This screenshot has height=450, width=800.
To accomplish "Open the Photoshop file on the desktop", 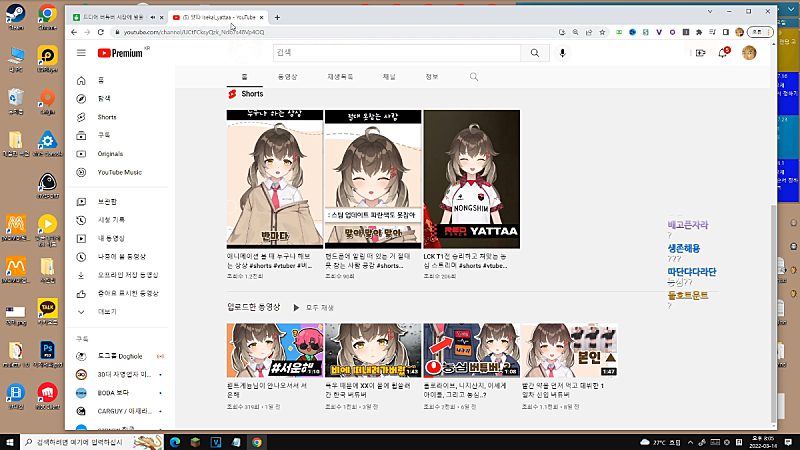I will click(47, 354).
